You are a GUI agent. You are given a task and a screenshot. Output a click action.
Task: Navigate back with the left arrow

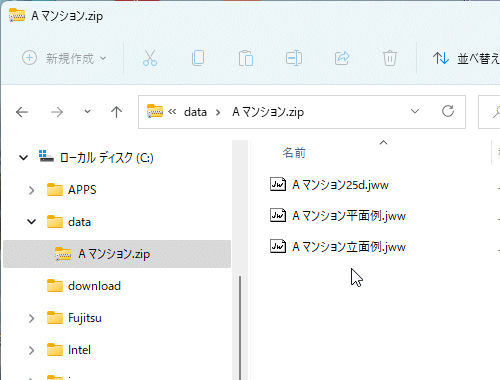pos(22,112)
